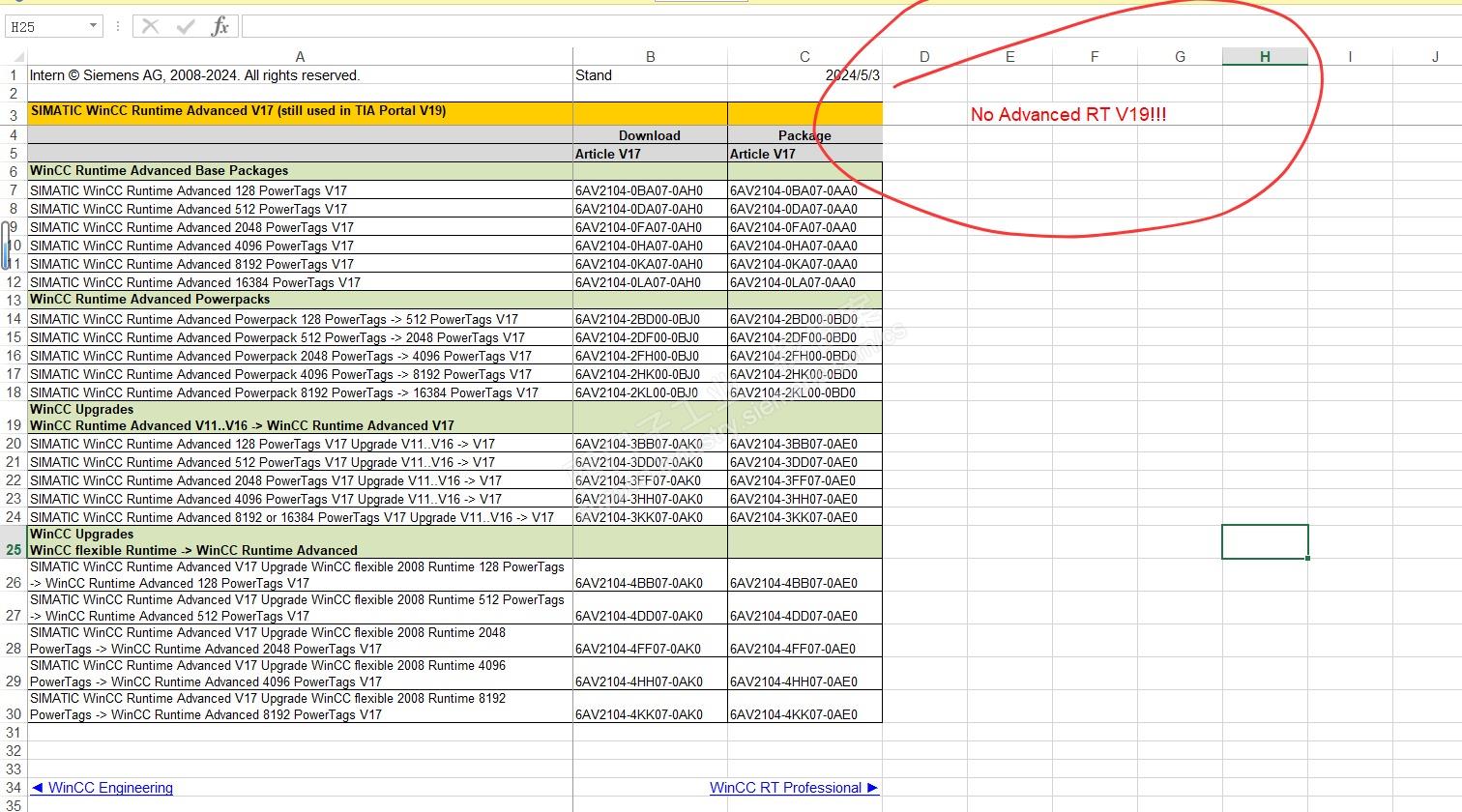The image size is (1462, 812).
Task: Click download article 6AV2104-0BA07-0AH0
Action: 650,190
